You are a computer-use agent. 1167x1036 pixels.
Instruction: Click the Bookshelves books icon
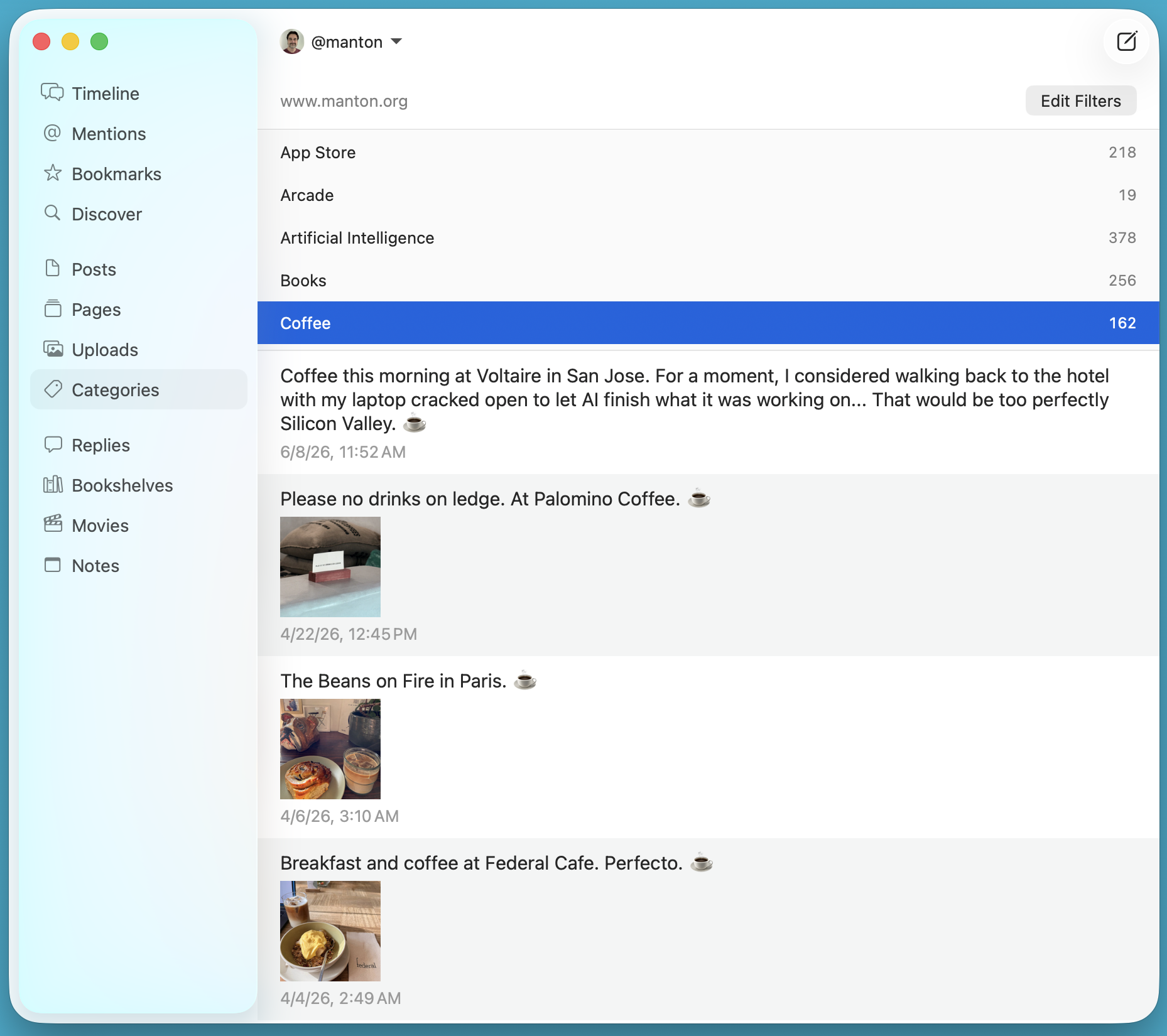click(x=53, y=485)
